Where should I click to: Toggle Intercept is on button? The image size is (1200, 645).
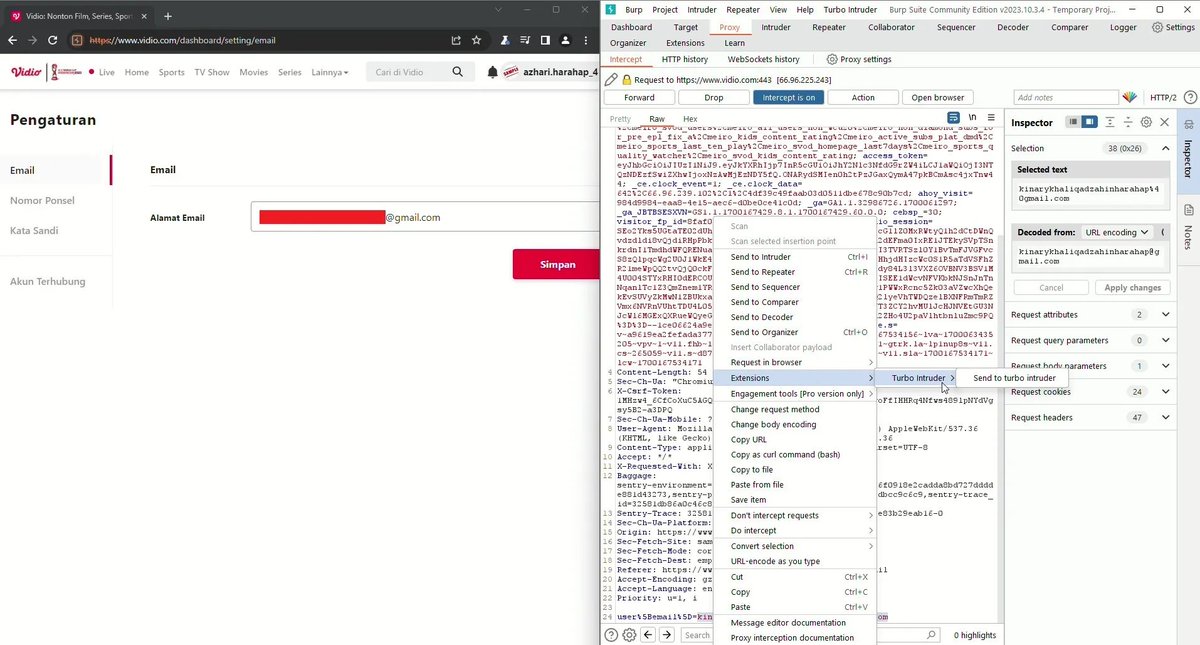[789, 97]
